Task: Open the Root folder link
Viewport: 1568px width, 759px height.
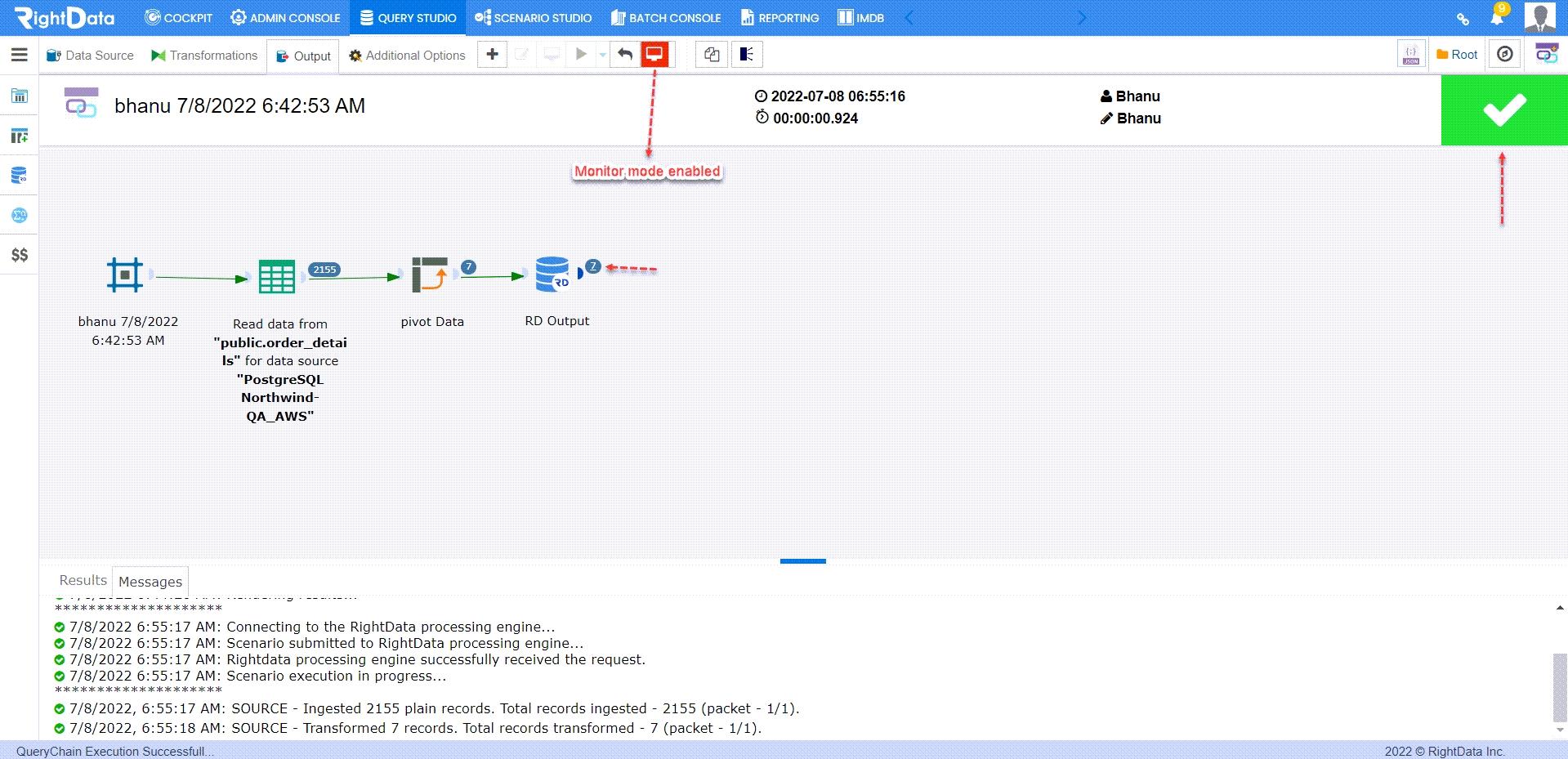Action: click(x=1457, y=54)
